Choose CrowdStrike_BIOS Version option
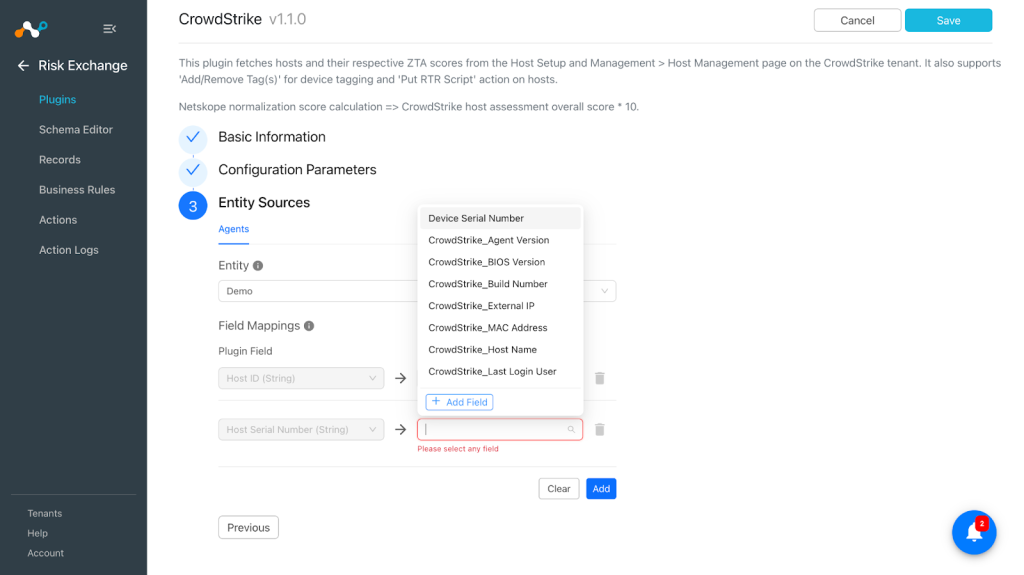 (500, 262)
